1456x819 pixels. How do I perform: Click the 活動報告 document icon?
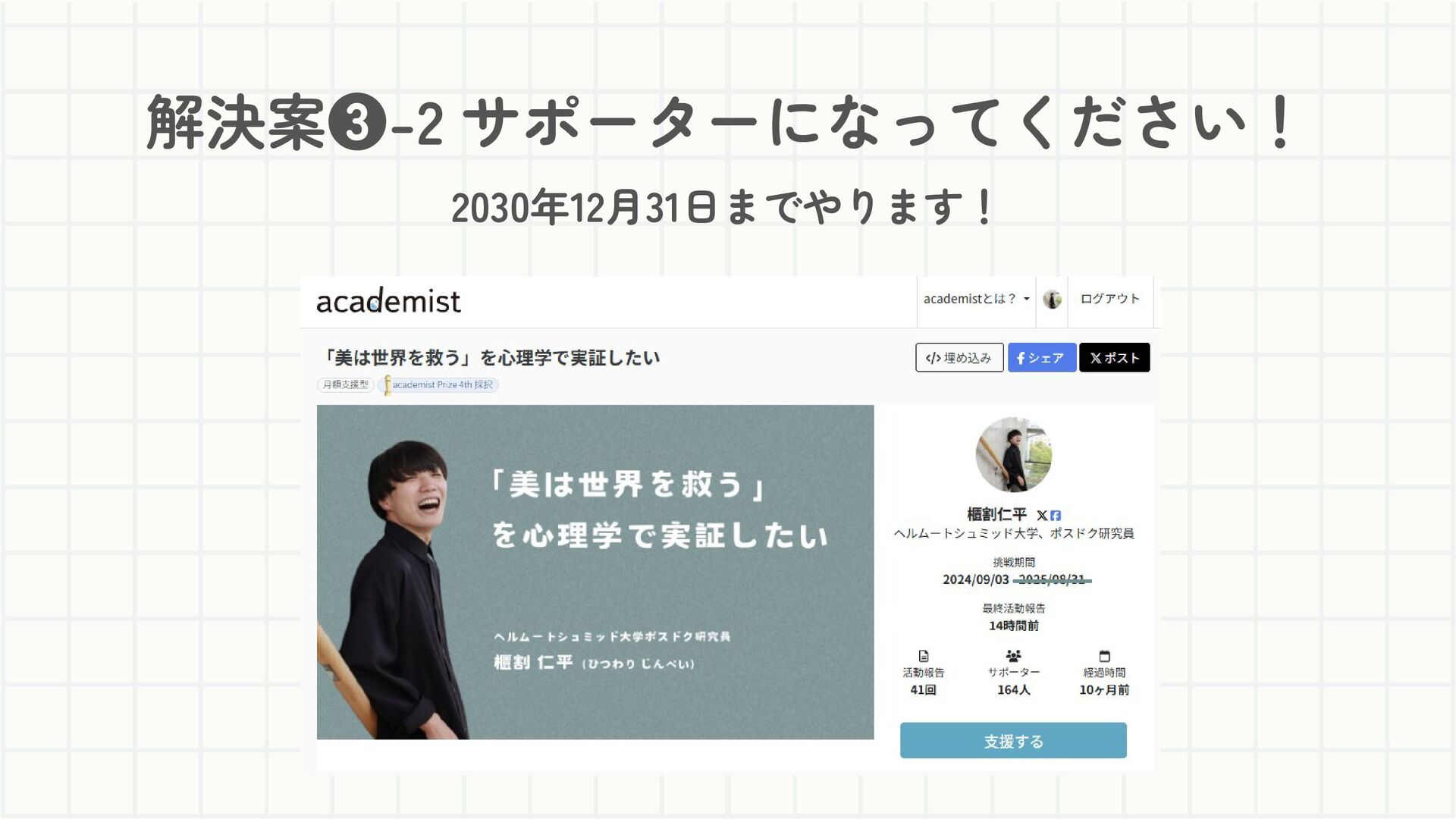[x=923, y=656]
